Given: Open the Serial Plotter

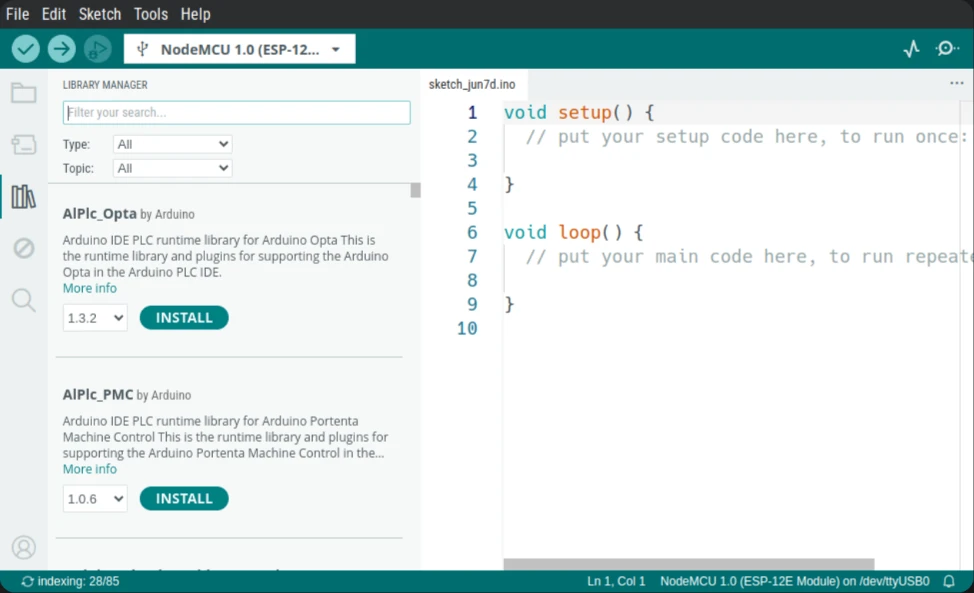Looking at the screenshot, I should (911, 48).
